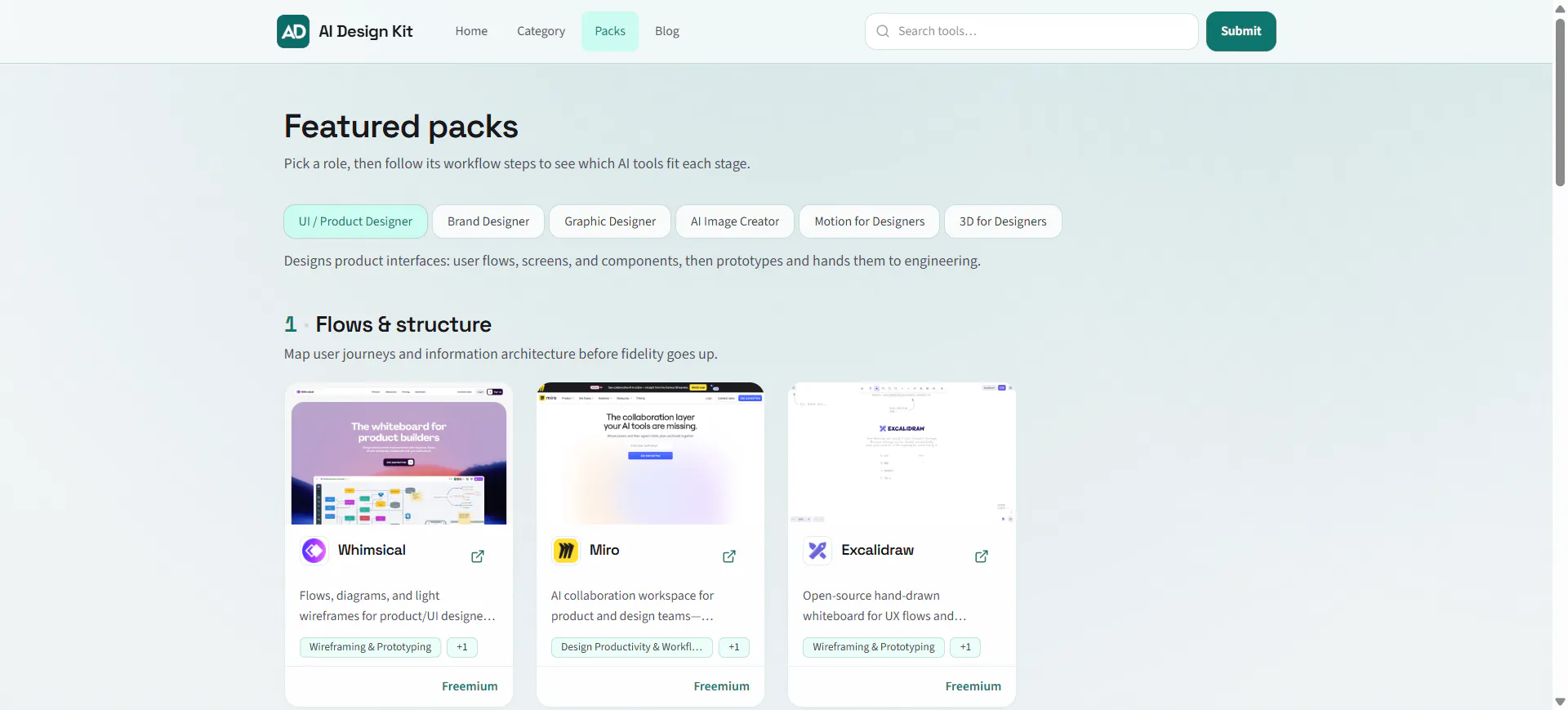Click the Search tools input field
This screenshot has height=710, width=1568.
click(x=1031, y=31)
